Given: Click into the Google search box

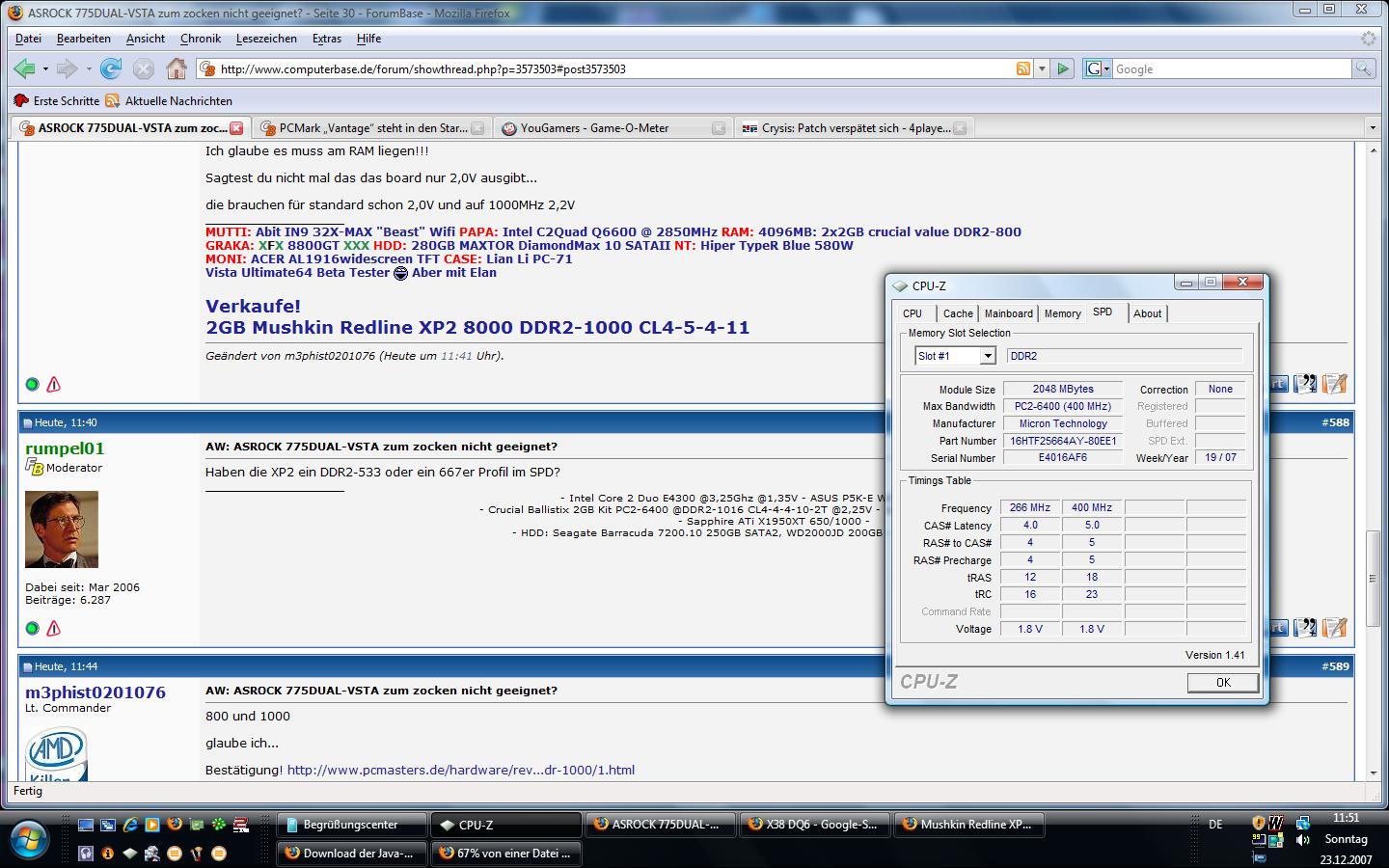Looking at the screenshot, I should tap(1232, 68).
